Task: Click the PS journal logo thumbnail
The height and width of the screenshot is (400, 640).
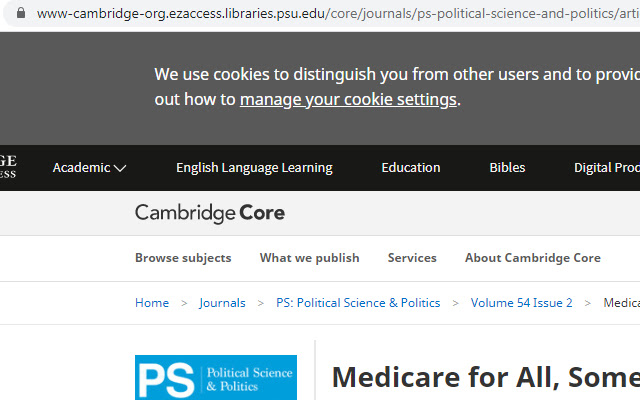Action: tap(216, 378)
